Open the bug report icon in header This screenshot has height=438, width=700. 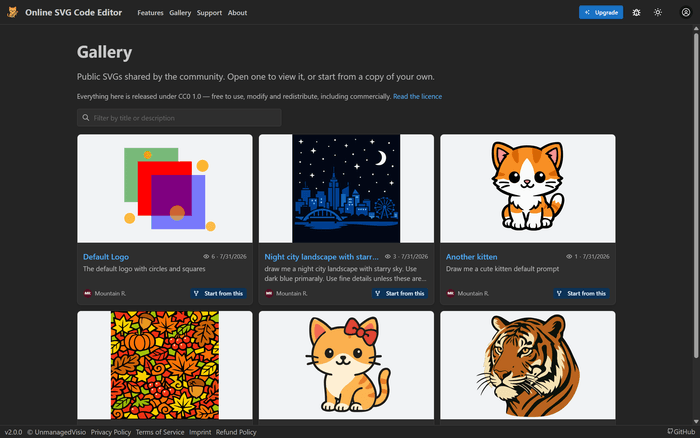636,13
